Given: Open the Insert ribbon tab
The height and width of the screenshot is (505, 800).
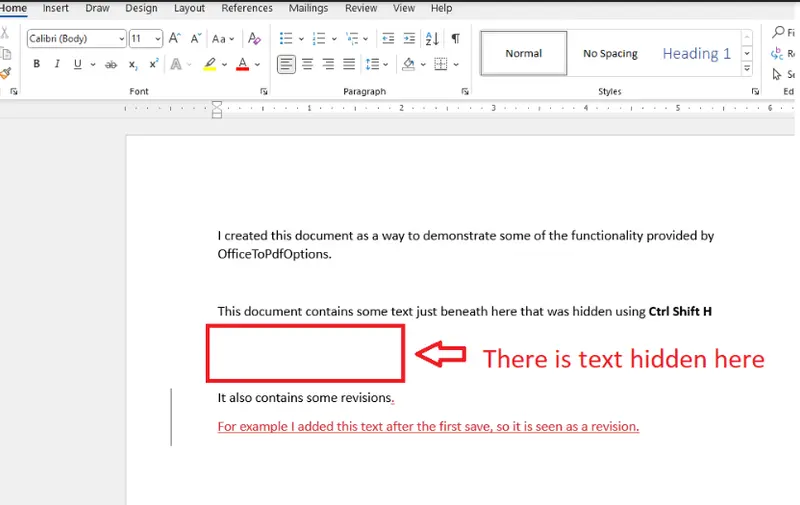Looking at the screenshot, I should [x=56, y=8].
